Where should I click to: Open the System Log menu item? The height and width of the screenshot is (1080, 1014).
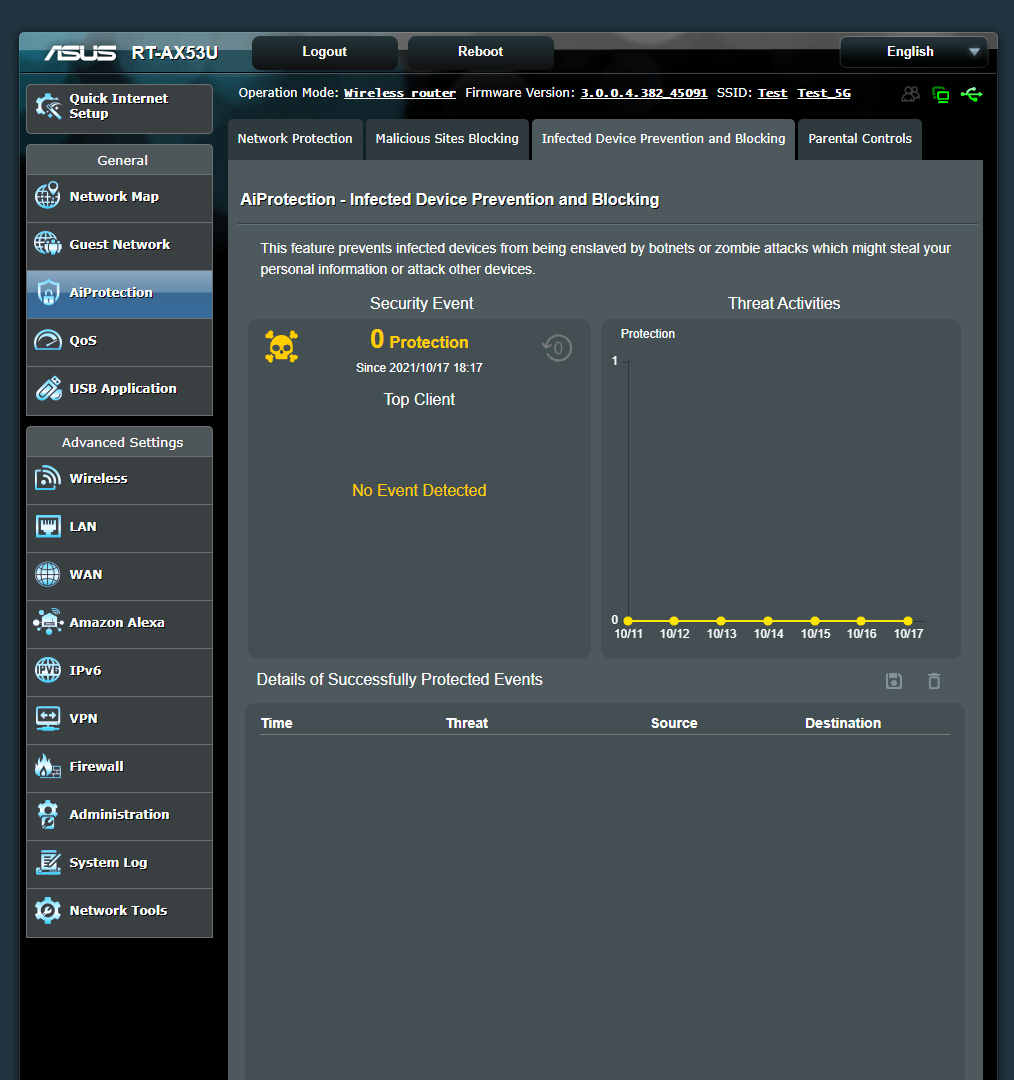[x=119, y=863]
